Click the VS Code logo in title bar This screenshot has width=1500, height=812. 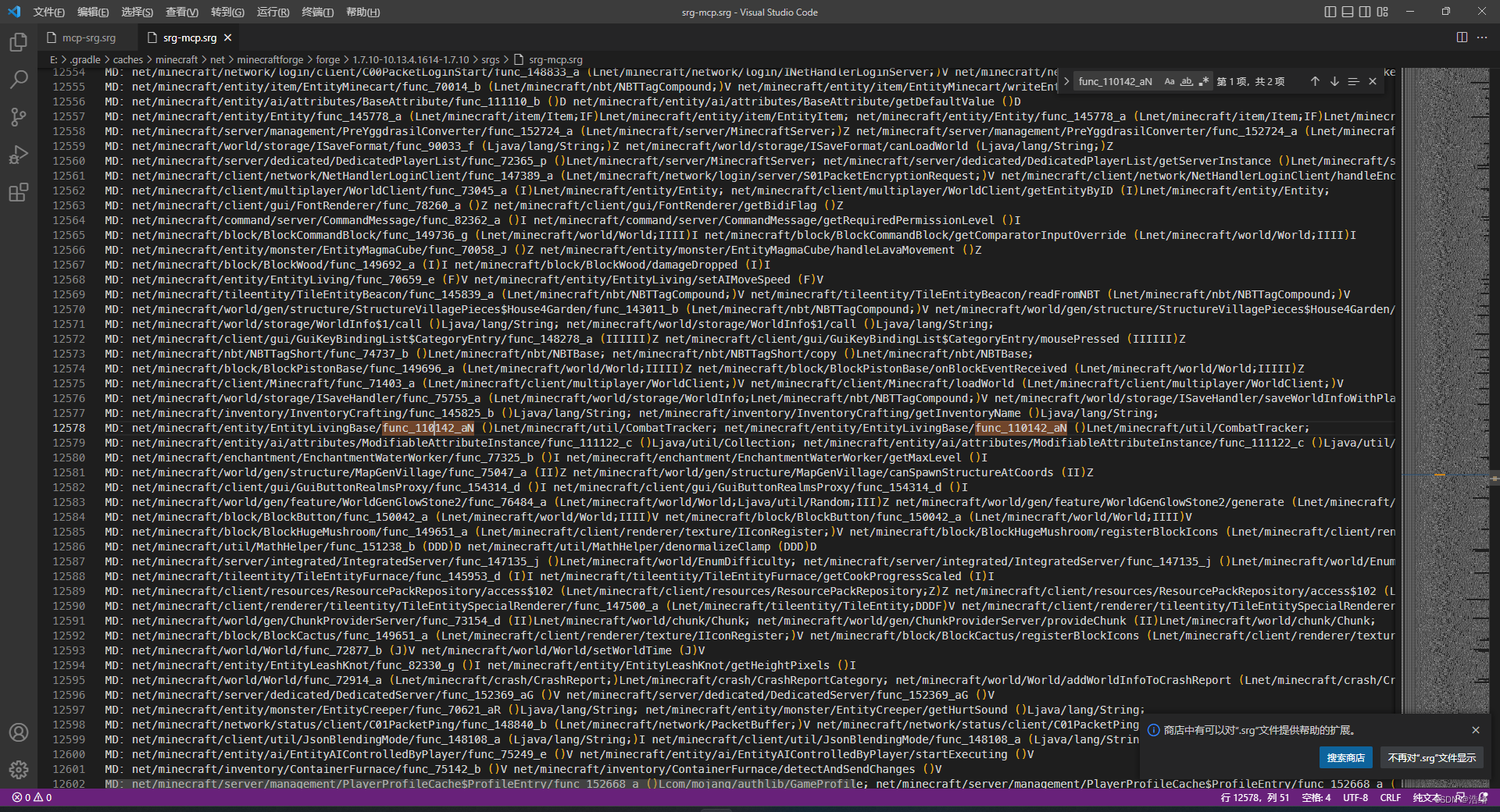[x=14, y=12]
